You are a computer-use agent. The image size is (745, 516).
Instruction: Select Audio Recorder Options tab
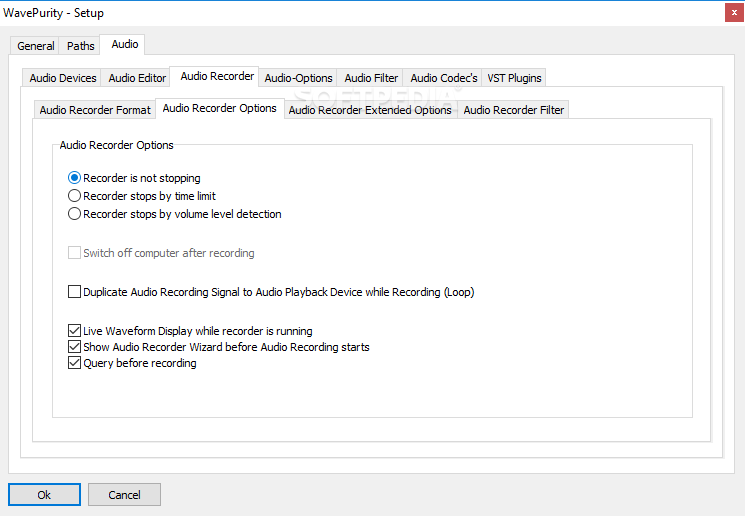(220, 108)
